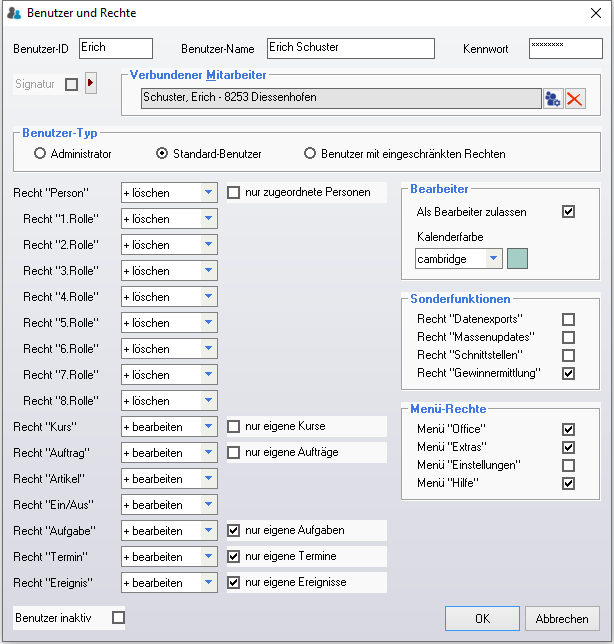Click the select employee icon

click(x=553, y=98)
